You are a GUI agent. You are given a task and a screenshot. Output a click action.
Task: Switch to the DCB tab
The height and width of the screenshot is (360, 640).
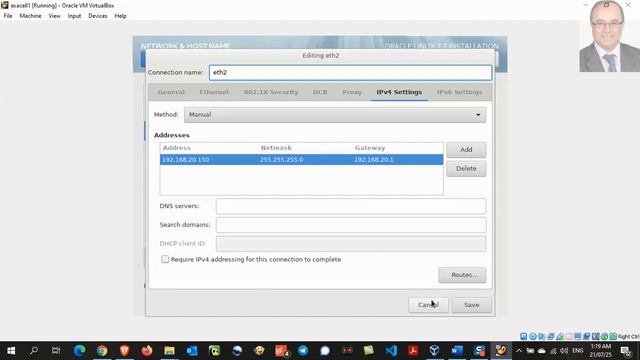coord(320,92)
